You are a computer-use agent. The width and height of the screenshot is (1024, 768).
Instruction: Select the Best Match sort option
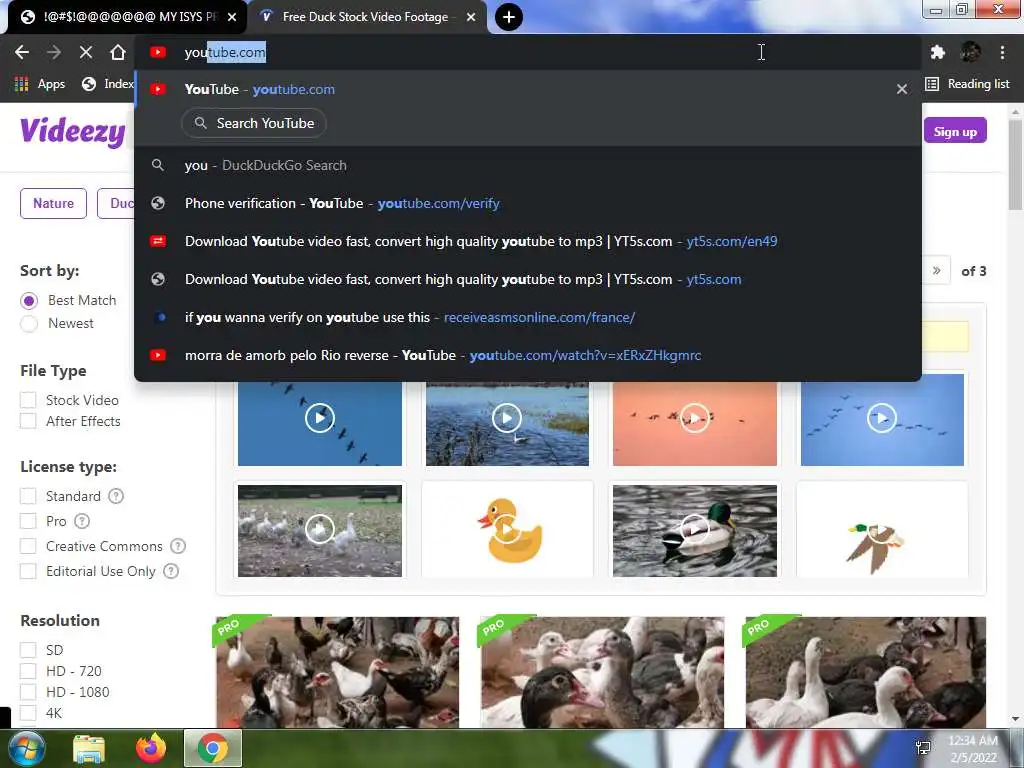(29, 301)
